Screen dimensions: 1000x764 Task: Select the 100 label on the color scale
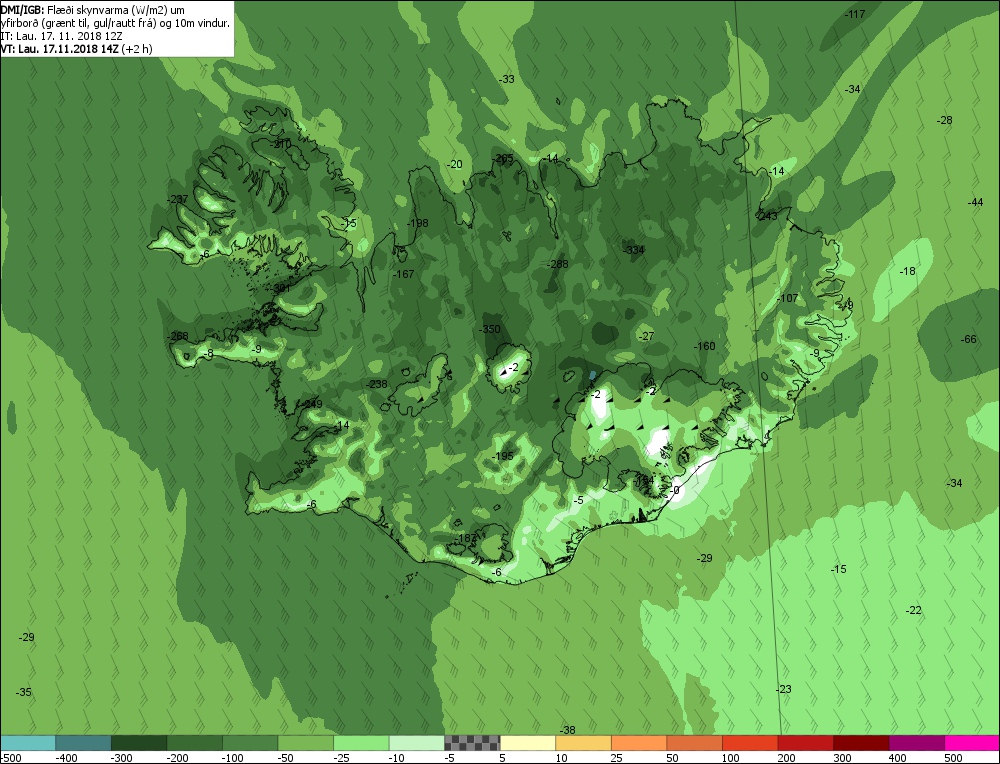730,758
